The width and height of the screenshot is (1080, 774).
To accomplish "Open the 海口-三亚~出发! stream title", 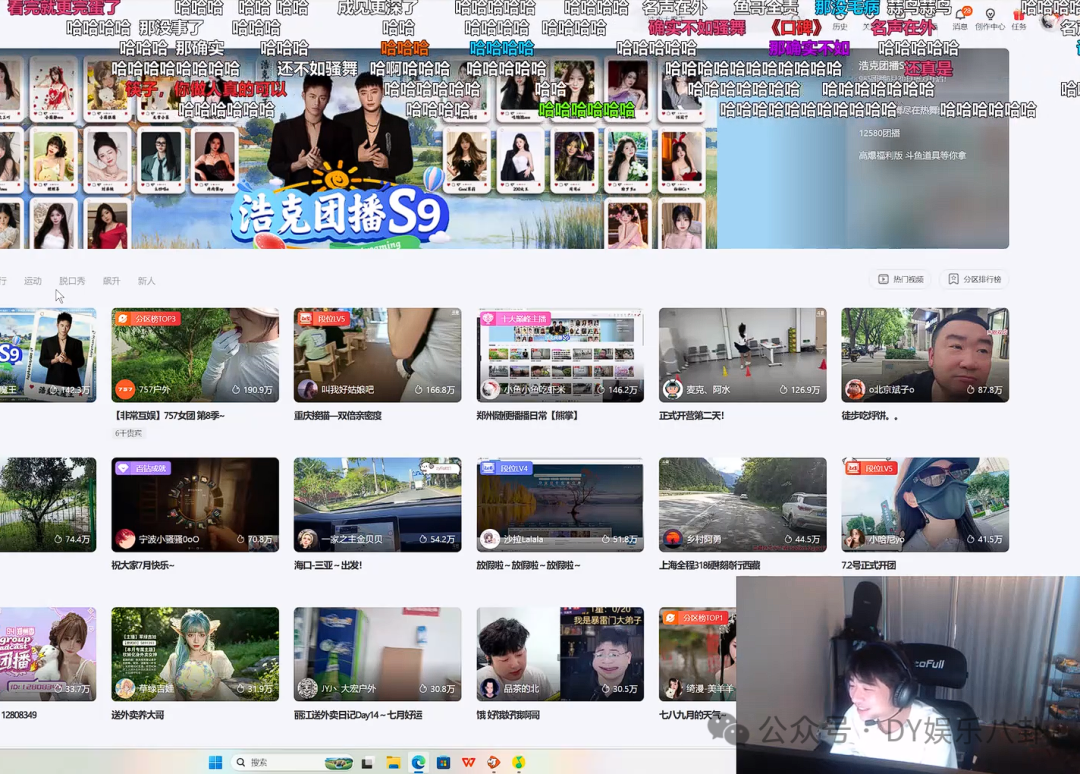I will click(x=328, y=565).
